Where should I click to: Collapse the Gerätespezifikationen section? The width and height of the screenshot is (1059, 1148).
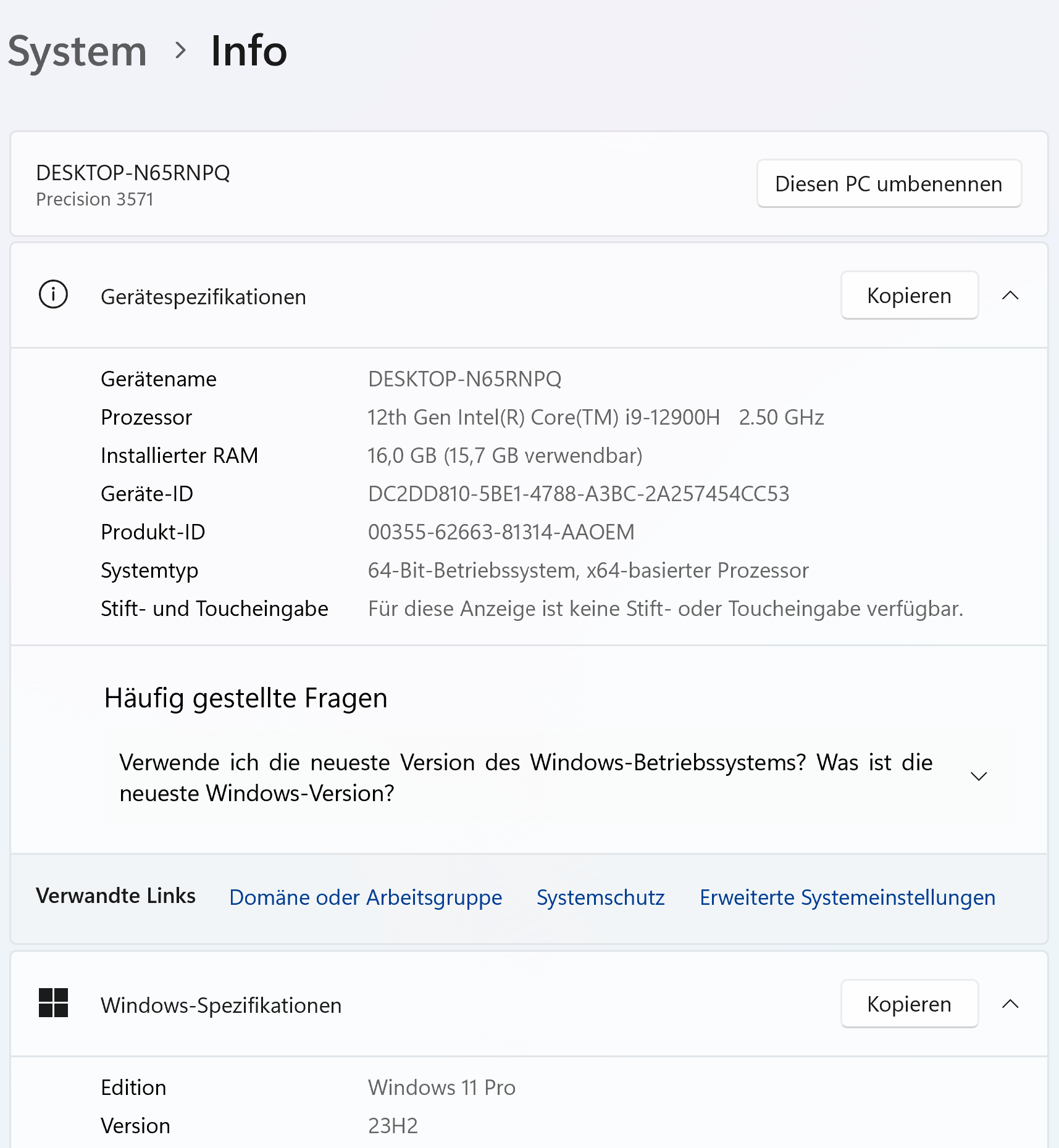pyautogui.click(x=1010, y=296)
